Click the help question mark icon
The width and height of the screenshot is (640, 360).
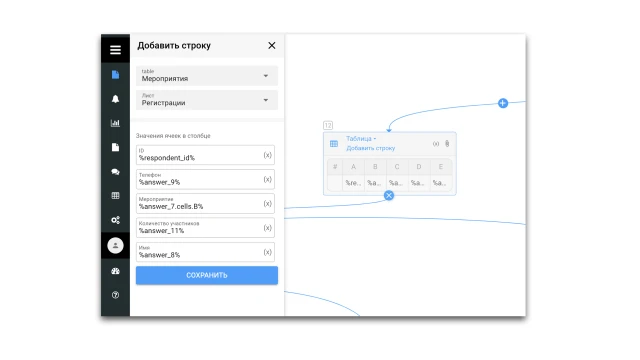click(116, 295)
